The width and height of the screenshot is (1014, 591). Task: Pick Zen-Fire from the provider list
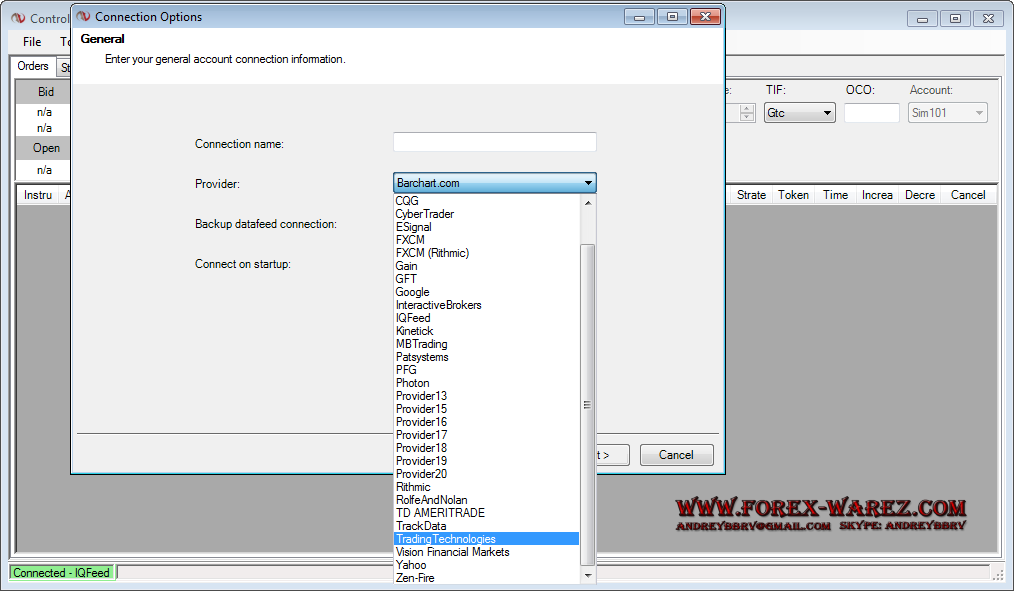pyautogui.click(x=415, y=578)
